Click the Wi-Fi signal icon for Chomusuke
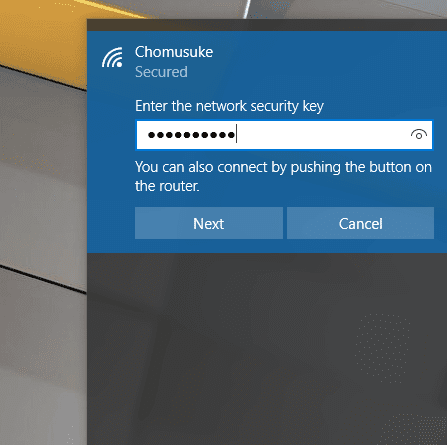448x445 pixels. point(112,57)
